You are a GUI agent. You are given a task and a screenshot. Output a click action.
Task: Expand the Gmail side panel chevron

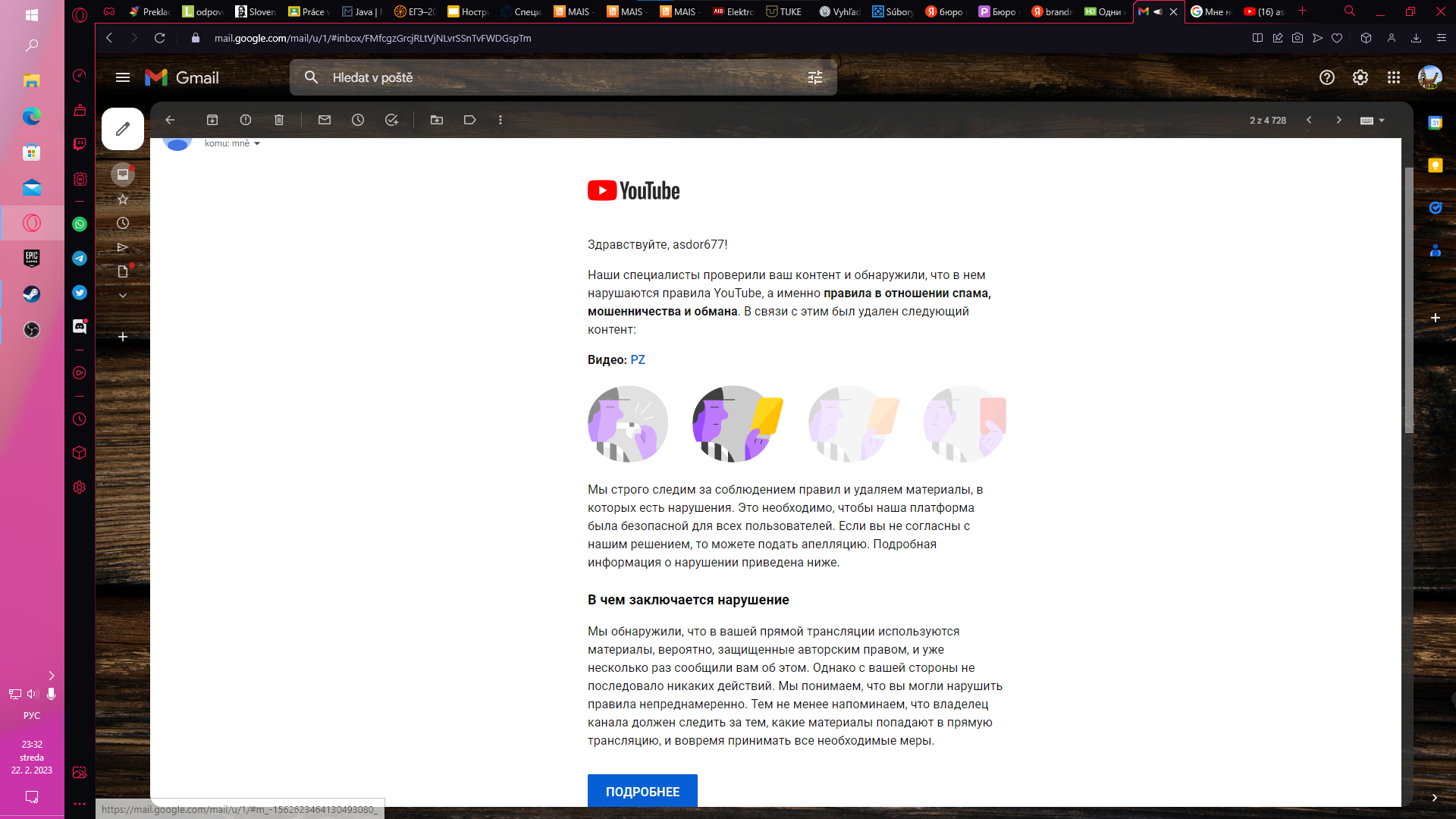[1435, 798]
